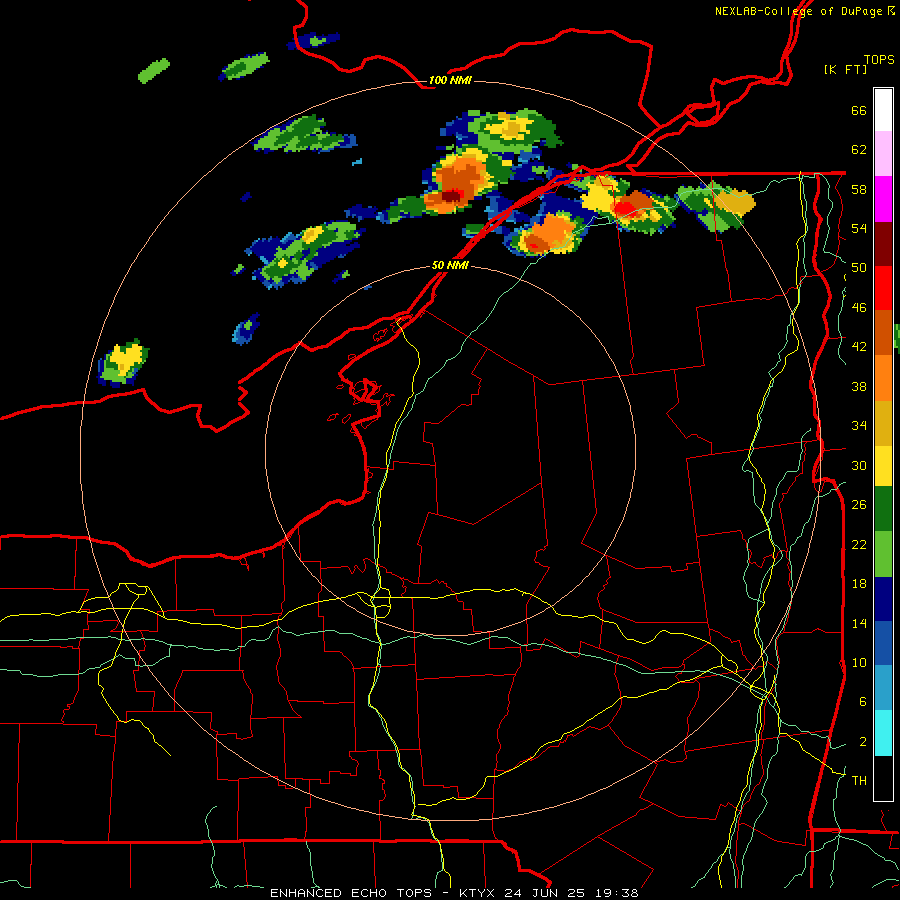900x900 pixels.
Task: Click the 66 legend value
Action: (859, 110)
